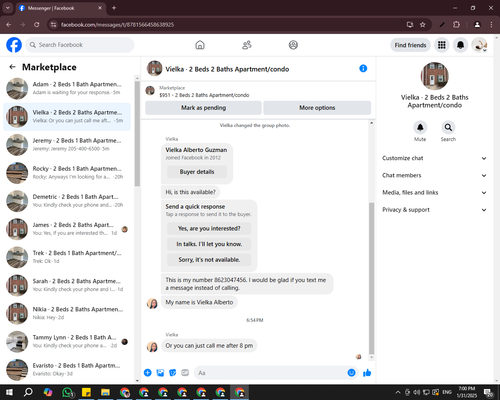Viewport: 500px width, 400px height.
Task: Open the system clock showing 7:00 PM
Action: [467, 392]
